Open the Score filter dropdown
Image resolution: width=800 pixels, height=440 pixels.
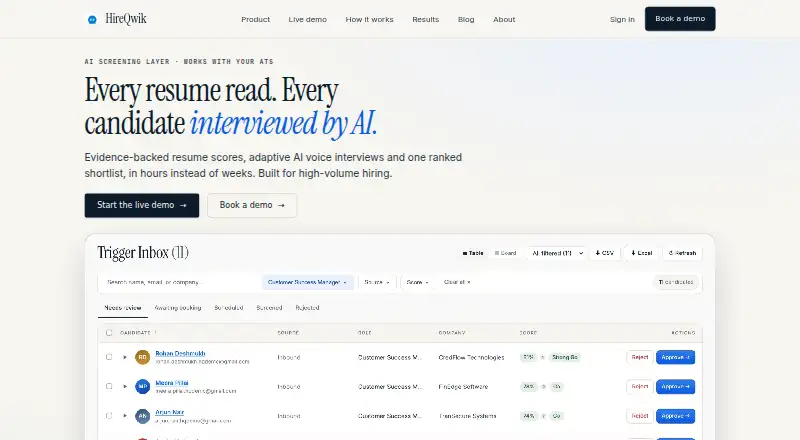417,282
